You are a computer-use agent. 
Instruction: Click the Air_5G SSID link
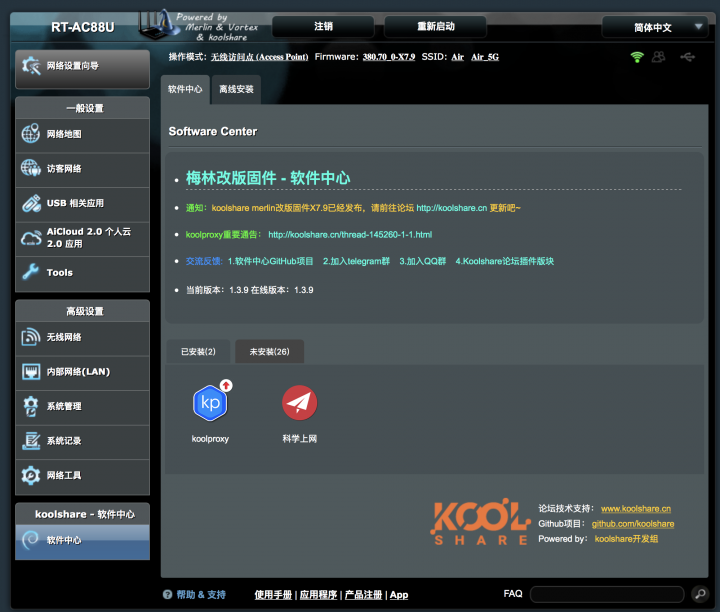coord(485,57)
